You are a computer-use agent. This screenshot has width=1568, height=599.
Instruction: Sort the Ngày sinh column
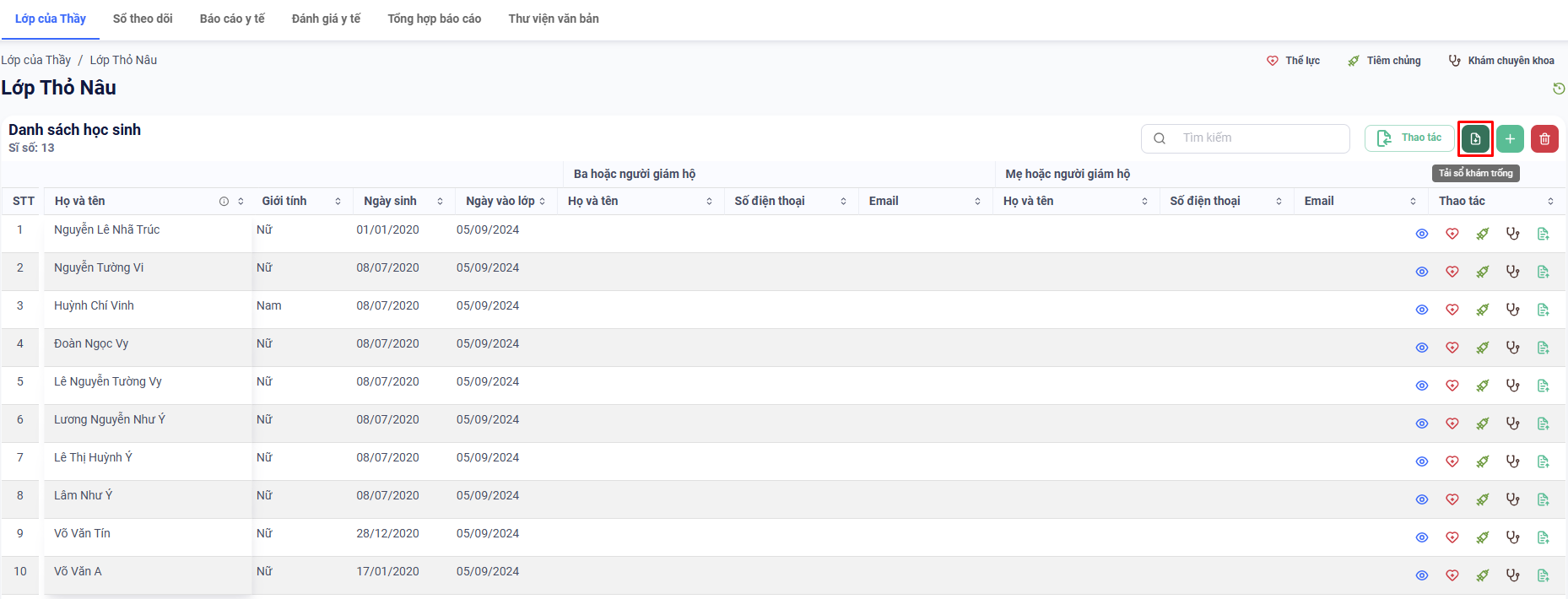coord(440,202)
